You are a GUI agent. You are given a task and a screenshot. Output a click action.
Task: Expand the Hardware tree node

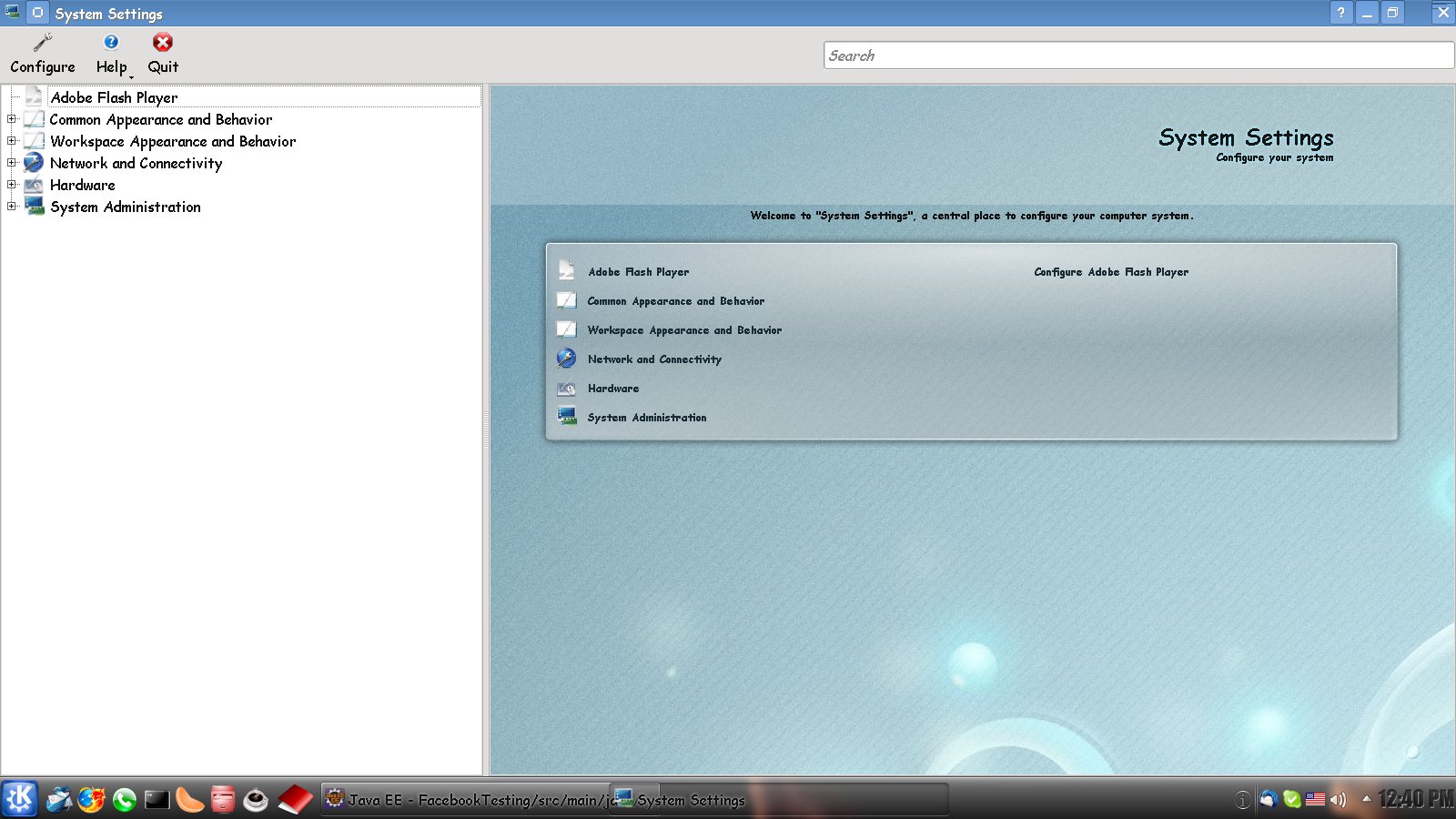[12, 185]
